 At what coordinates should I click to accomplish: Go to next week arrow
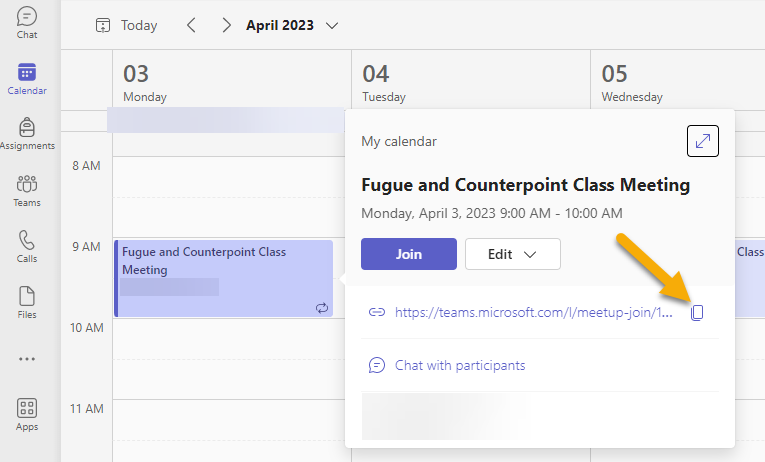226,25
